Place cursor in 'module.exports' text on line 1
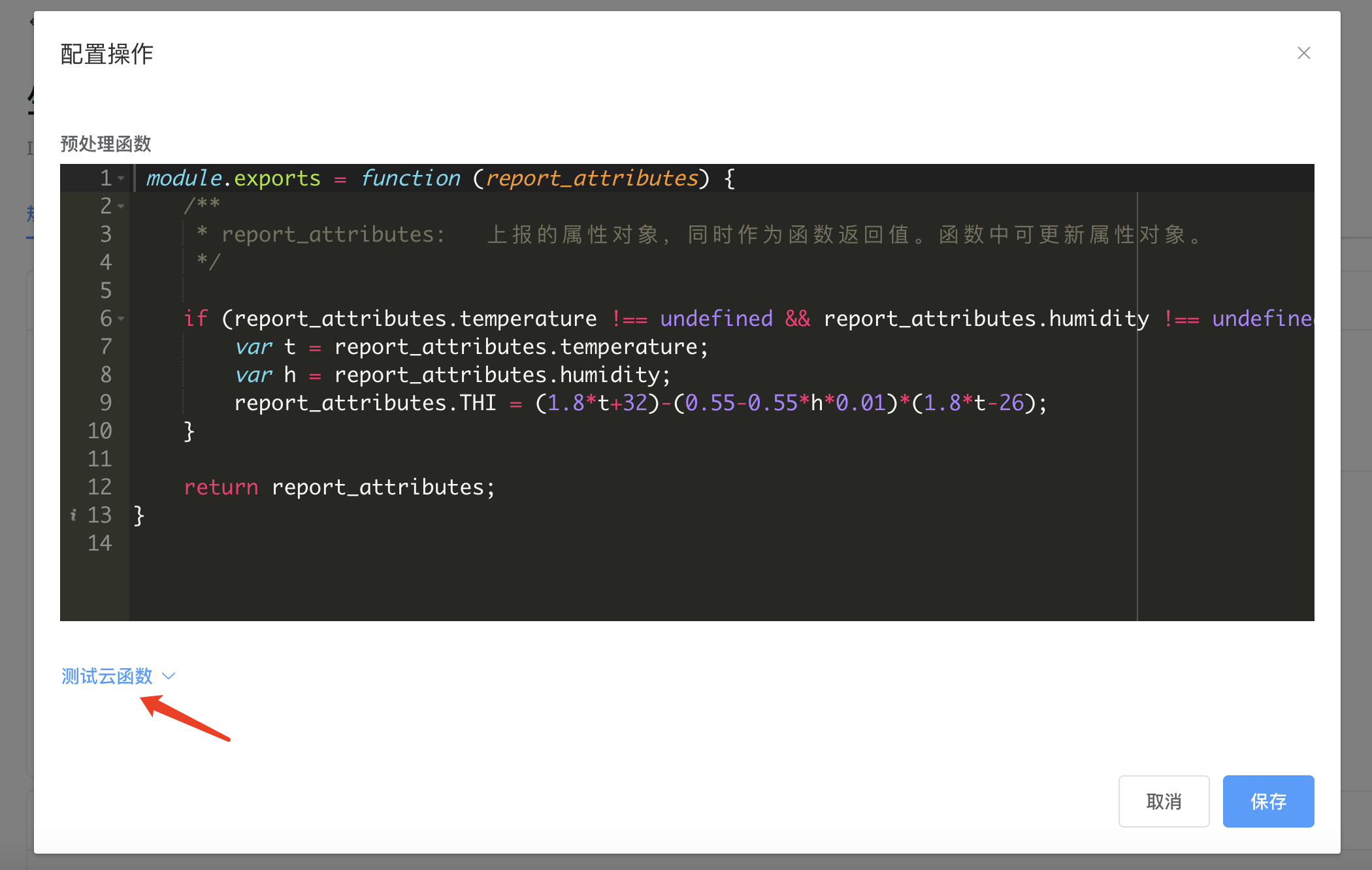The height and width of the screenshot is (870, 1372). 233,178
